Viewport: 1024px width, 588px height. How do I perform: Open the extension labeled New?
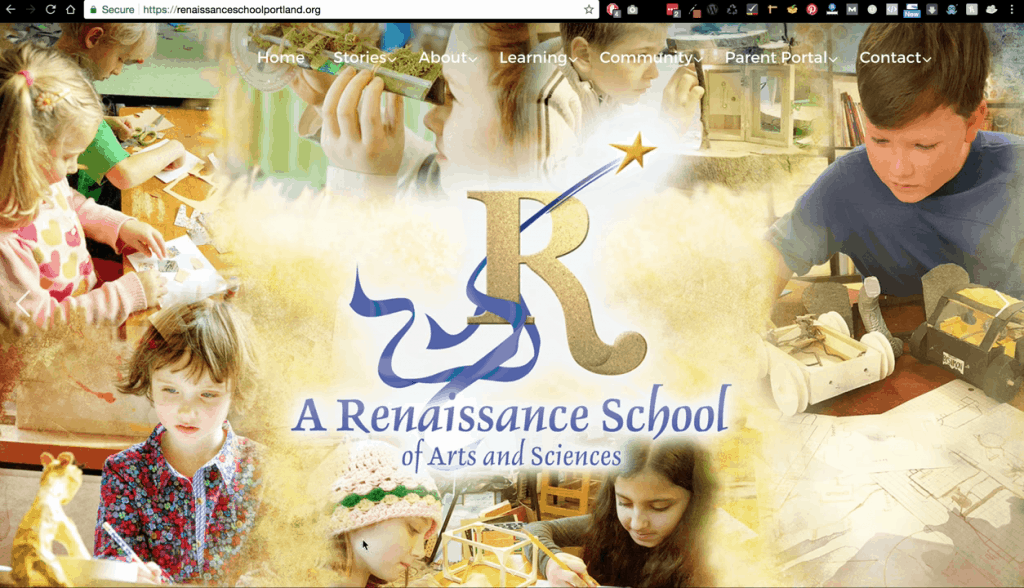click(x=912, y=10)
